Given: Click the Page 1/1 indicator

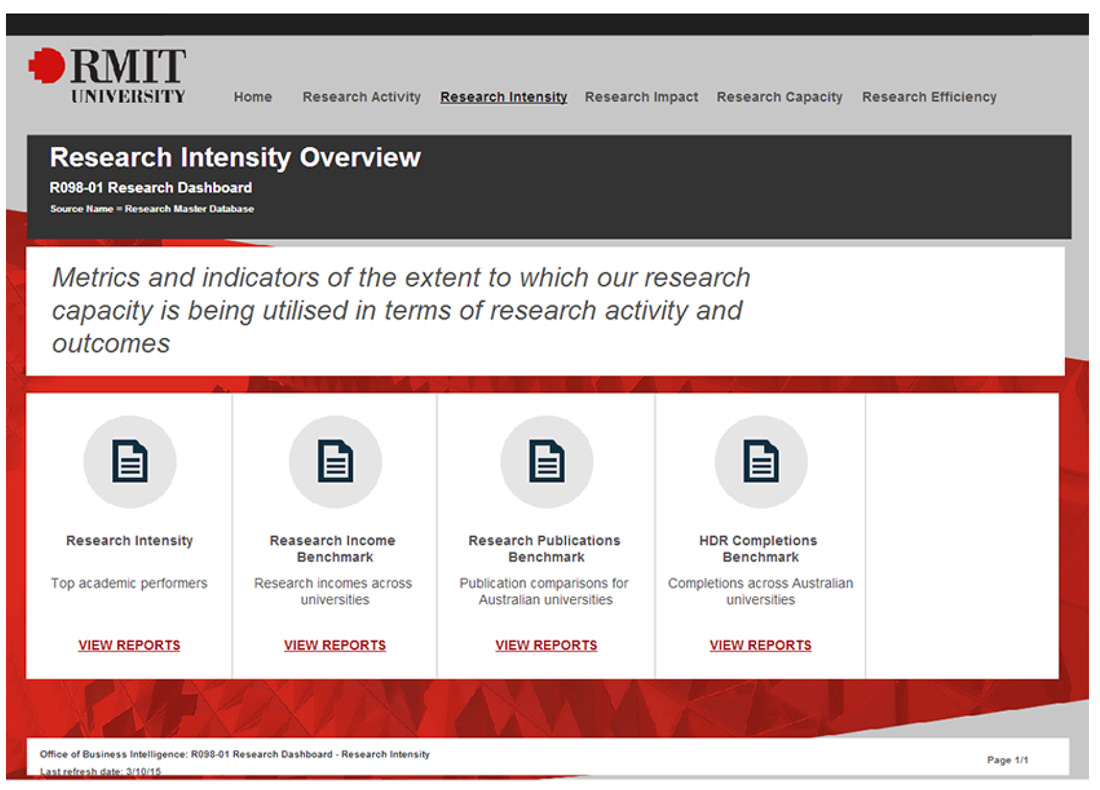Looking at the screenshot, I should click(x=1007, y=760).
